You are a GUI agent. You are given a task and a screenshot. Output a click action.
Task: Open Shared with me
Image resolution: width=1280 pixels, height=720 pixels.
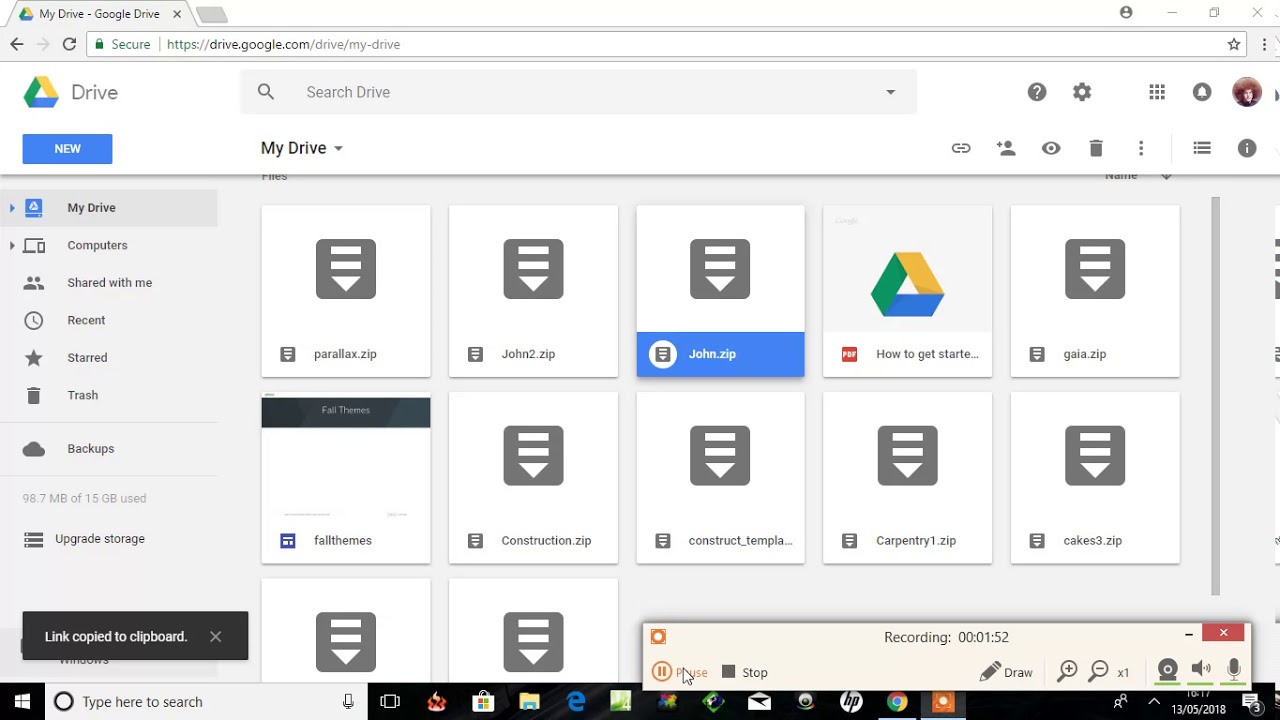coord(109,283)
